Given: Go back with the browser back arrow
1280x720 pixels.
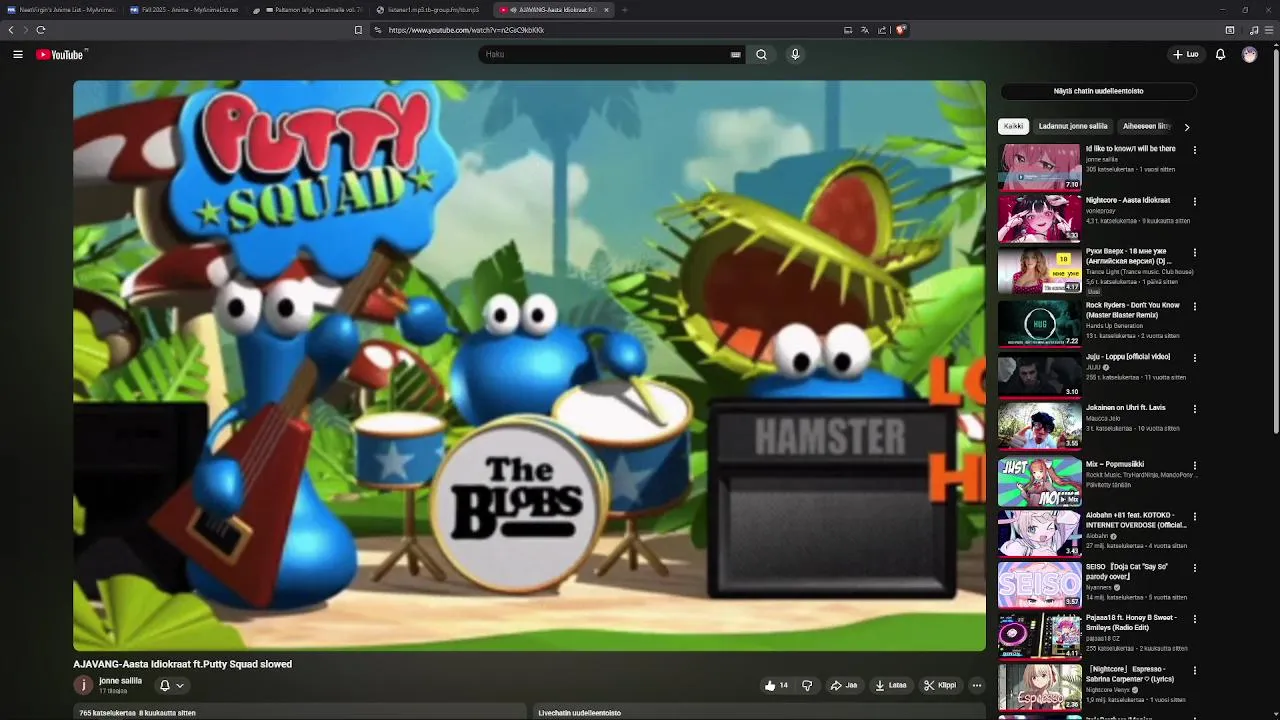Looking at the screenshot, I should 11,30.
